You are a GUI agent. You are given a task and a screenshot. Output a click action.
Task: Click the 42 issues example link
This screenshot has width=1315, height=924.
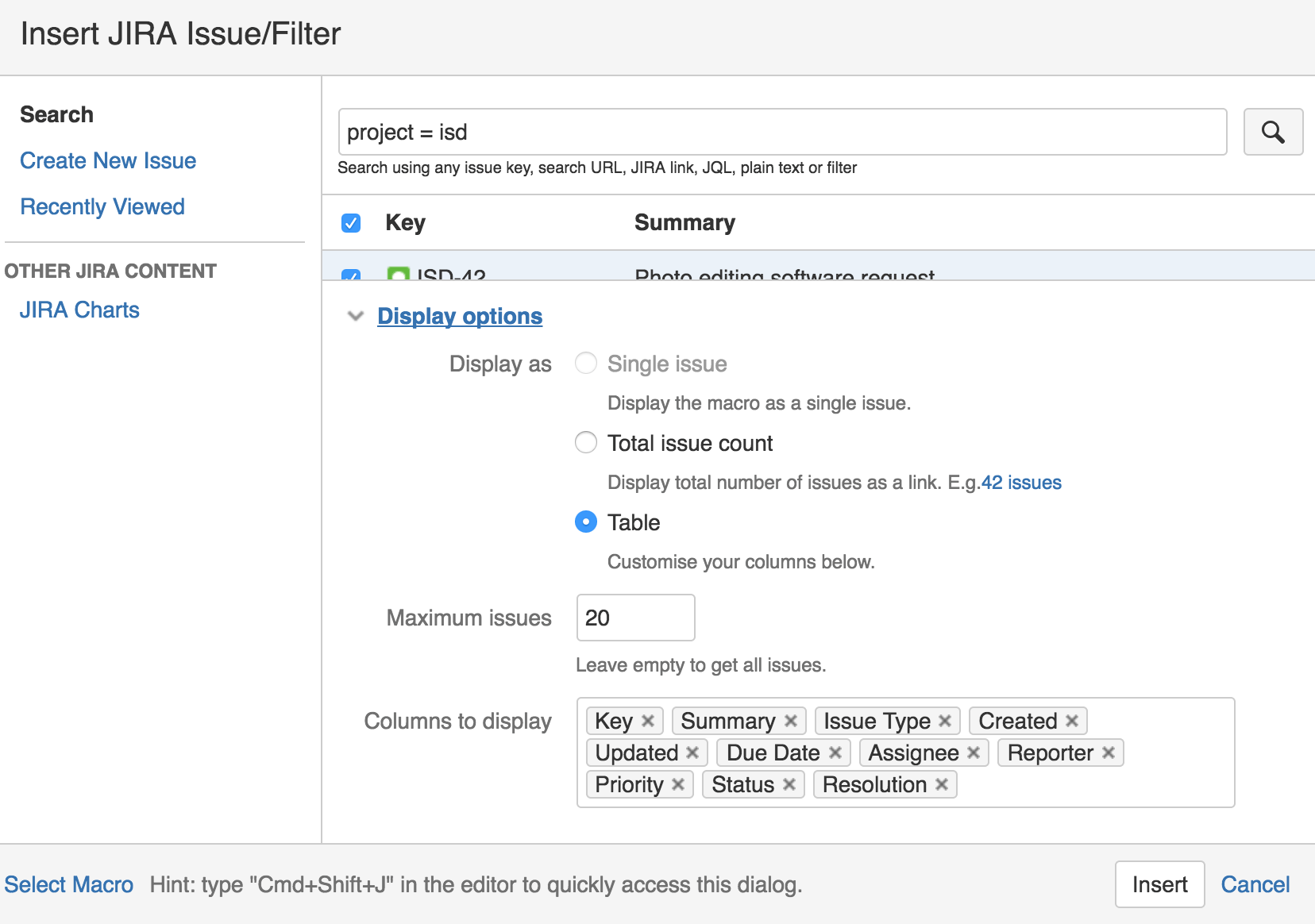pos(1021,482)
